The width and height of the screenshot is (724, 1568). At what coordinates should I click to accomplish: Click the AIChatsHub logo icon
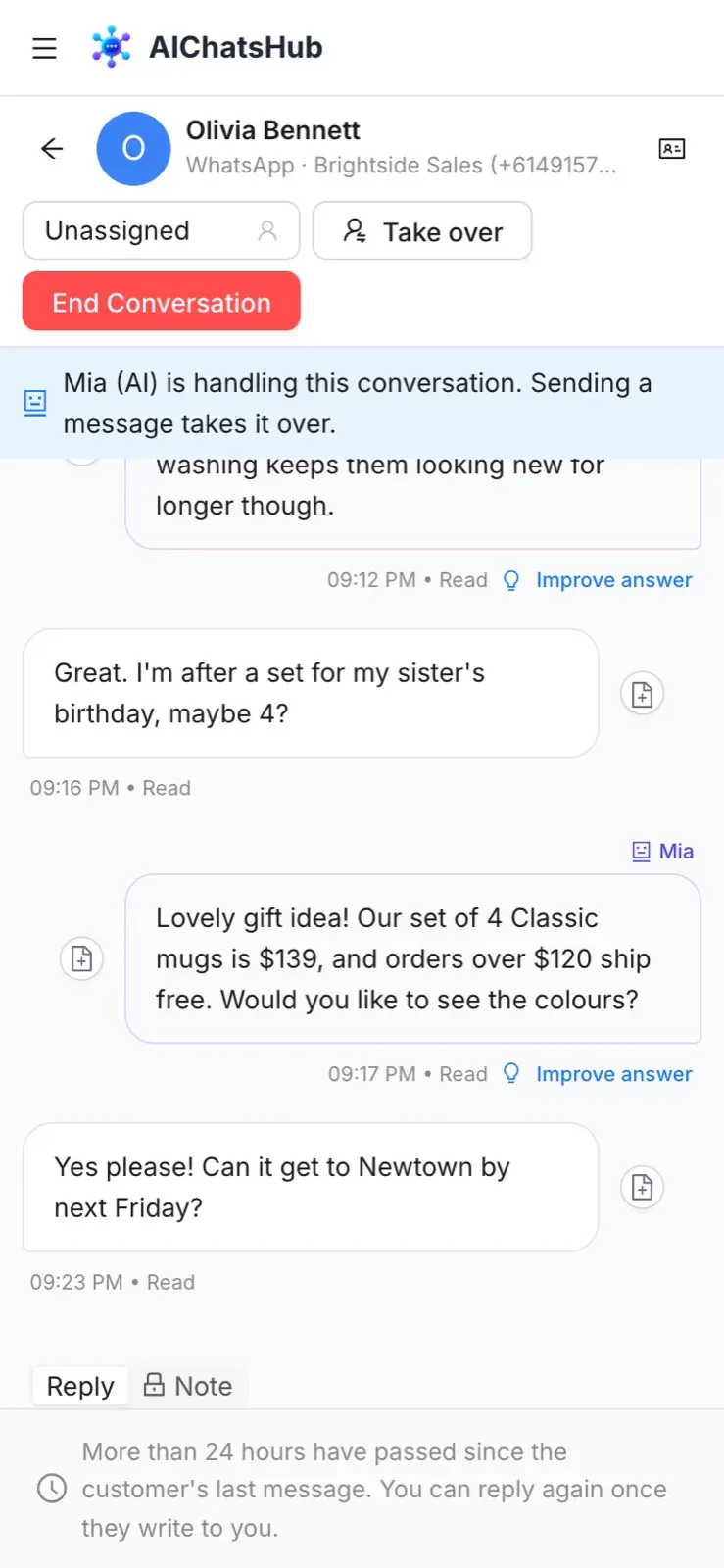pyautogui.click(x=111, y=47)
